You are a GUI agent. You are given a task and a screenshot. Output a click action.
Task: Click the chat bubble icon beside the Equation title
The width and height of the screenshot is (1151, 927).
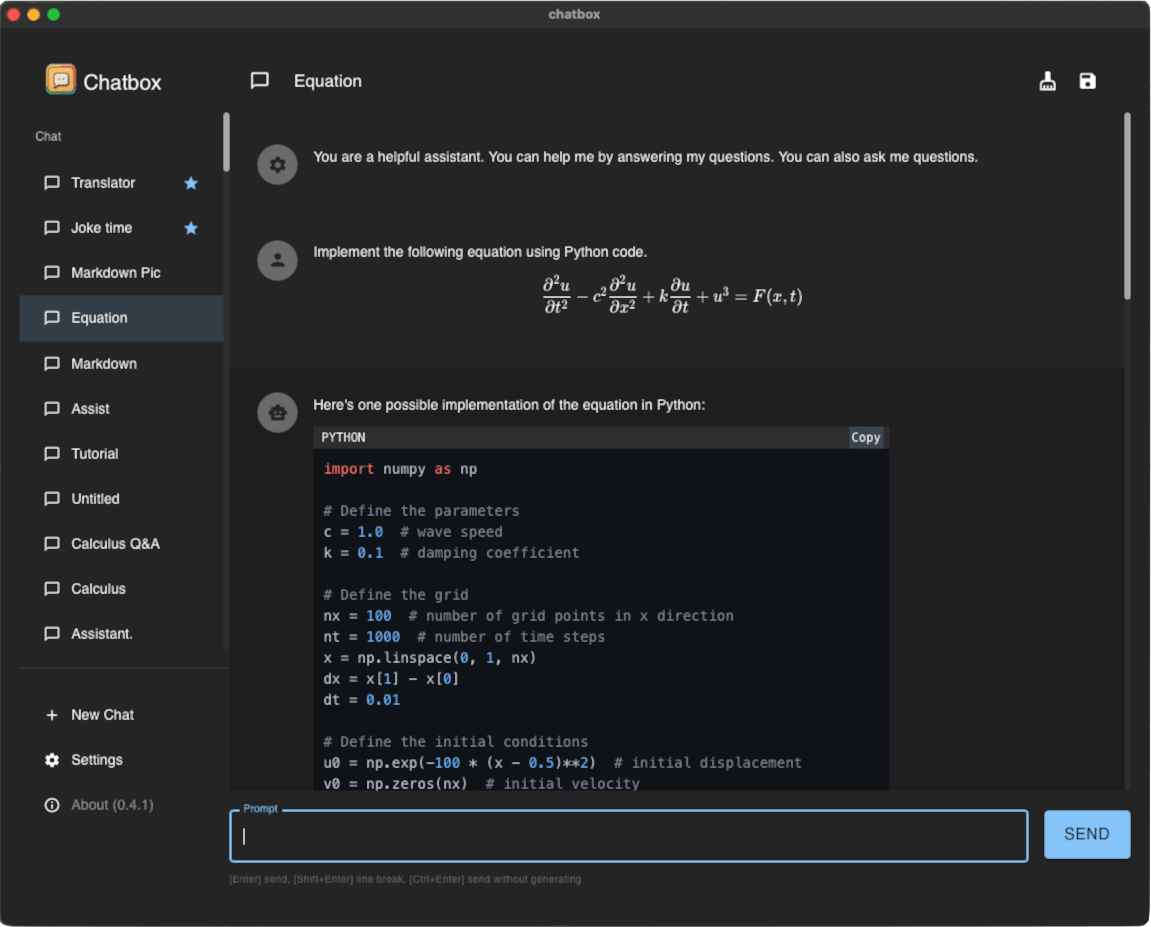(261, 81)
